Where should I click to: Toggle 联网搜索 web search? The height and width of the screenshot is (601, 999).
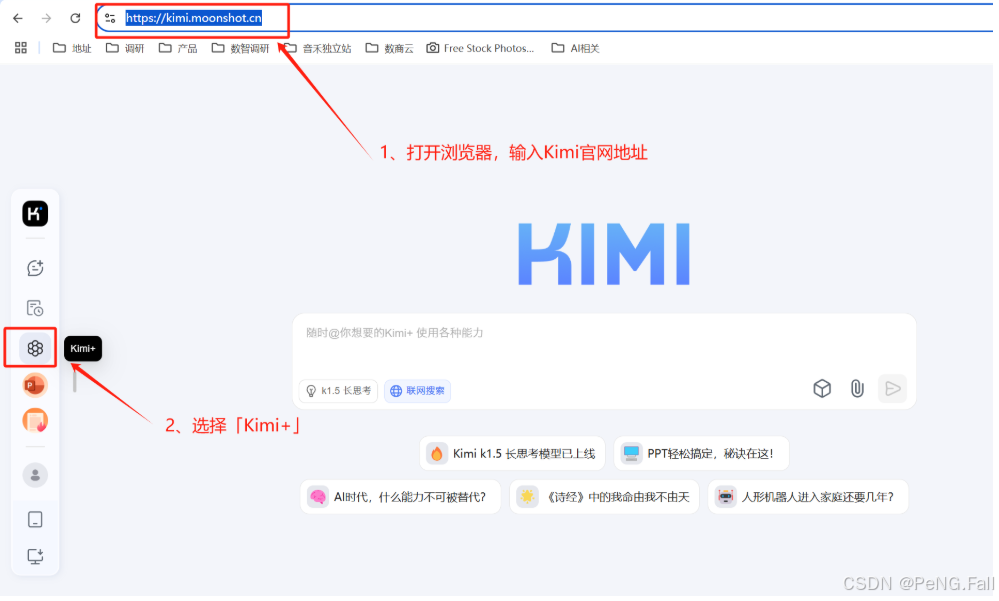(x=419, y=392)
